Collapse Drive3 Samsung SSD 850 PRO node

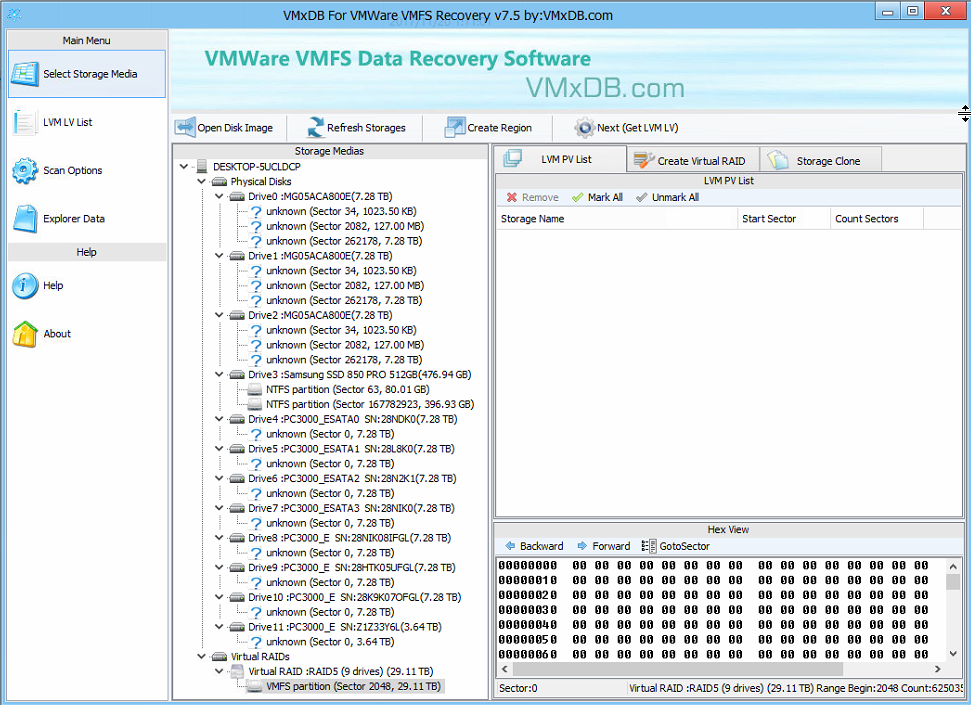(219, 375)
